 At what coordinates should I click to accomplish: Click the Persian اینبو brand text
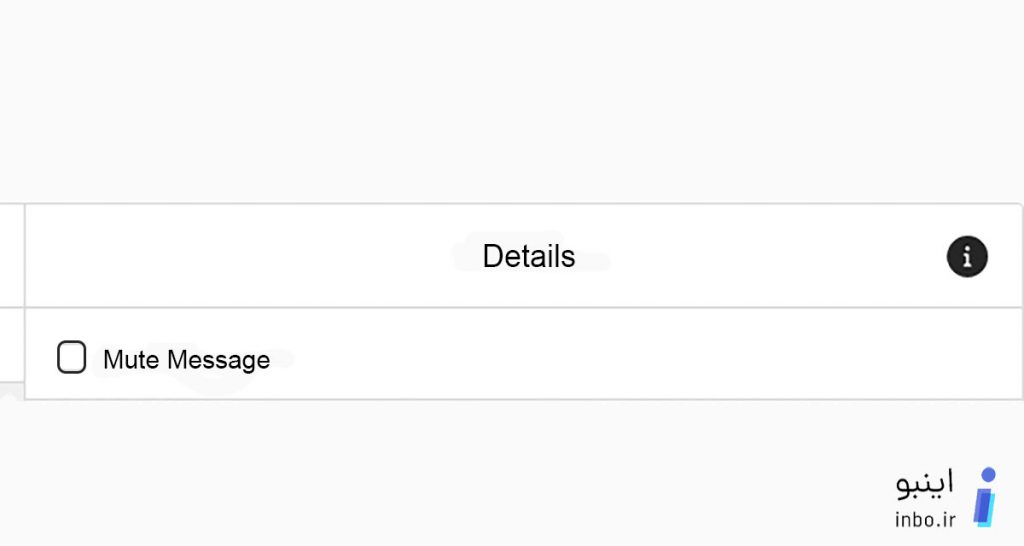(x=925, y=483)
